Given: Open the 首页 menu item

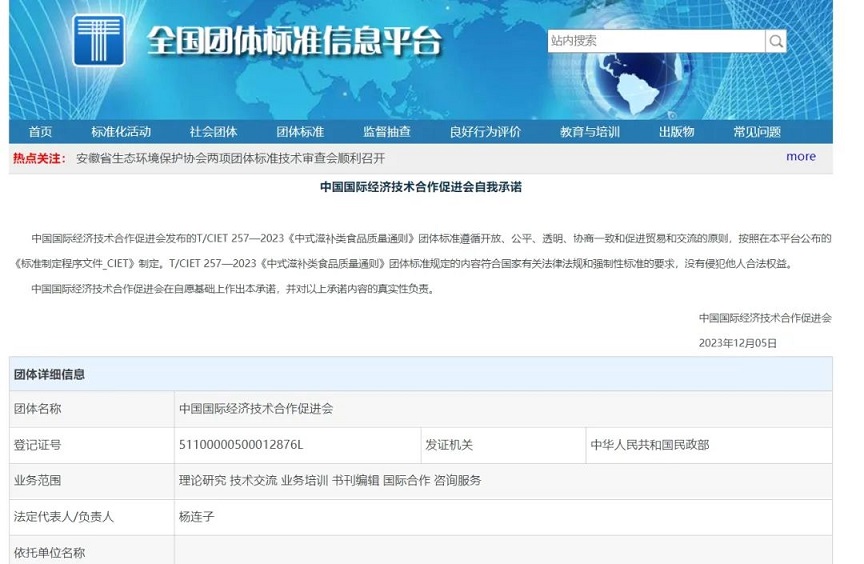Looking at the screenshot, I should [x=41, y=132].
